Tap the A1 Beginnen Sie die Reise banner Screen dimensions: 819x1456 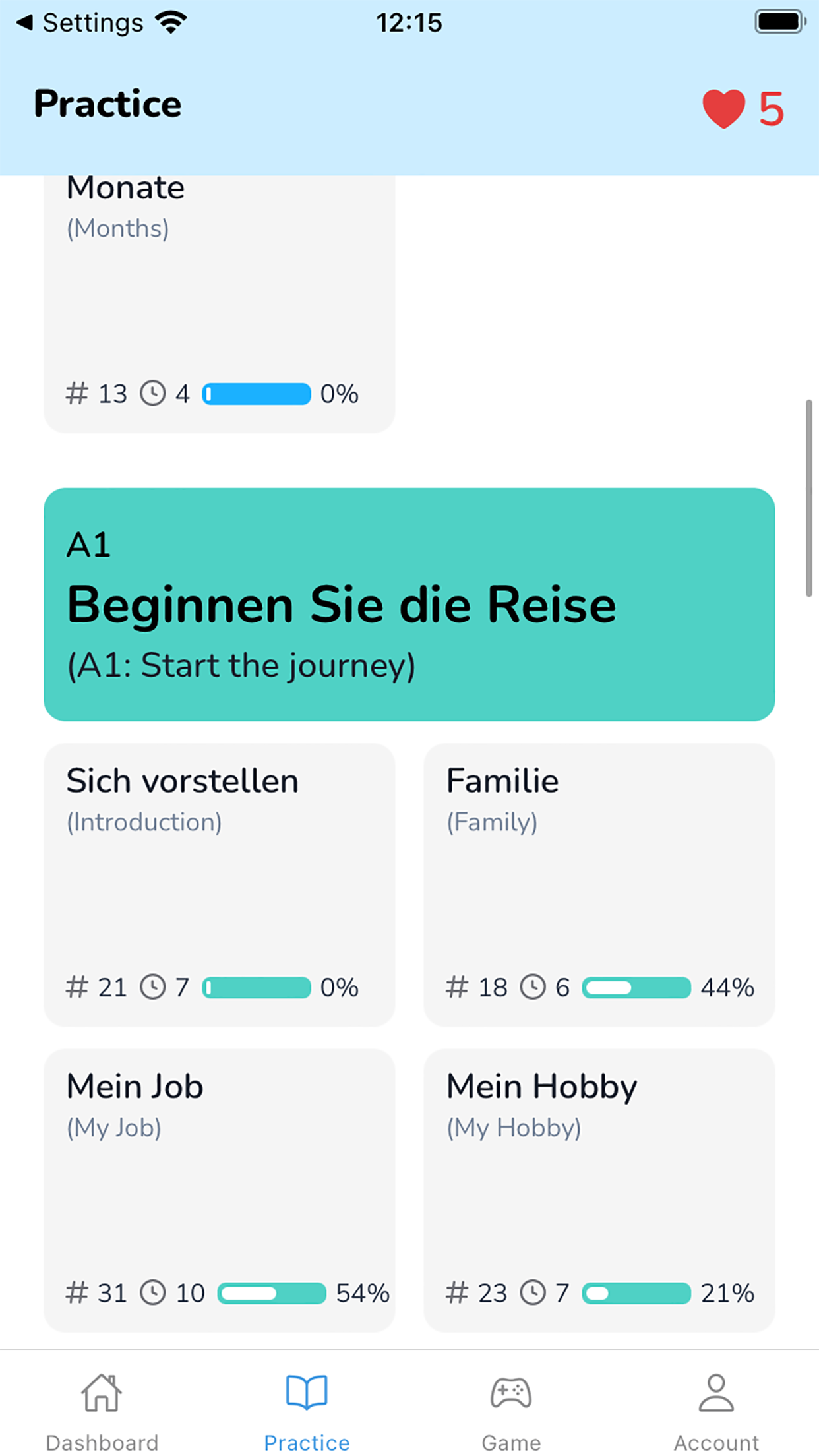click(409, 604)
